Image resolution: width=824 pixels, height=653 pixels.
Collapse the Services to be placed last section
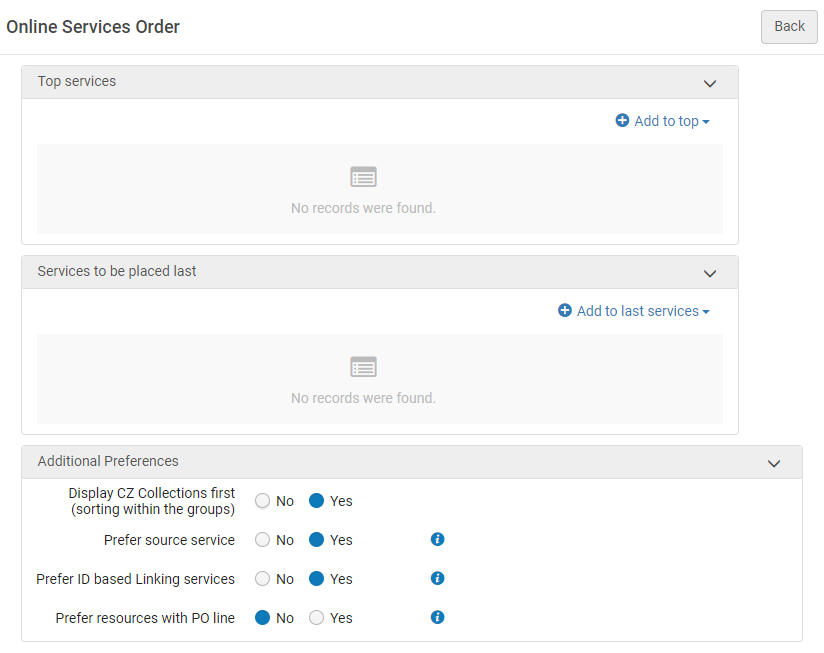point(710,273)
